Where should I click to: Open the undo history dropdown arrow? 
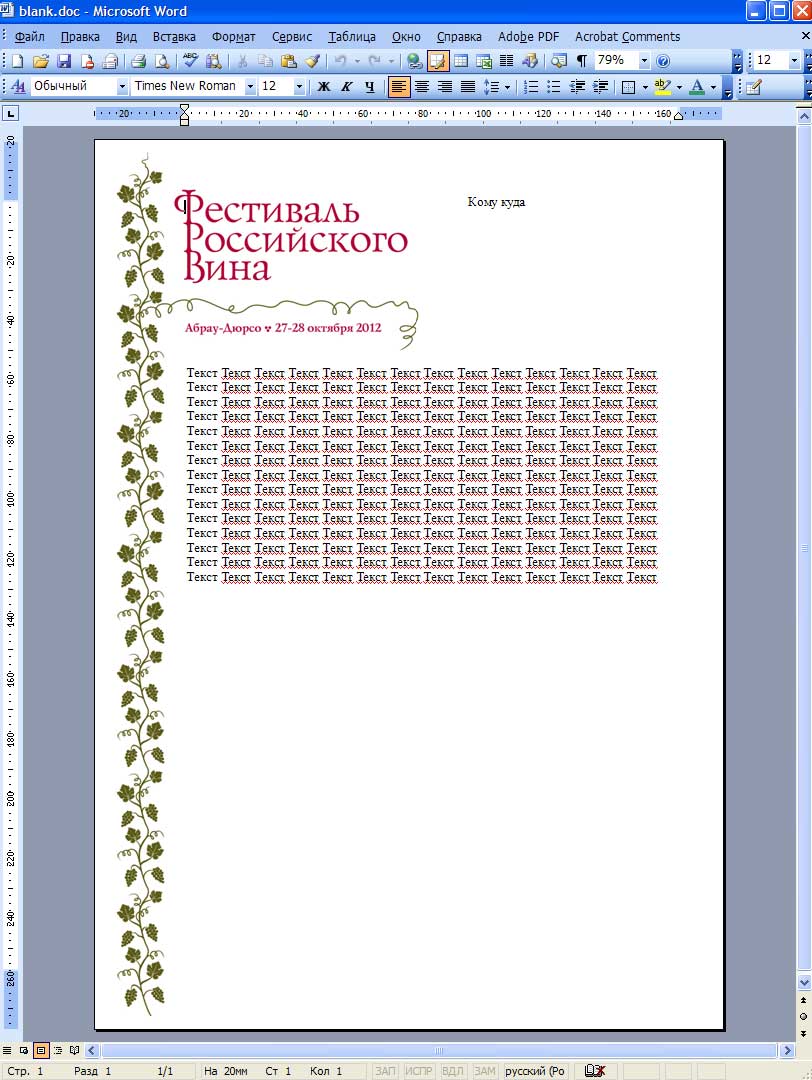pos(357,61)
